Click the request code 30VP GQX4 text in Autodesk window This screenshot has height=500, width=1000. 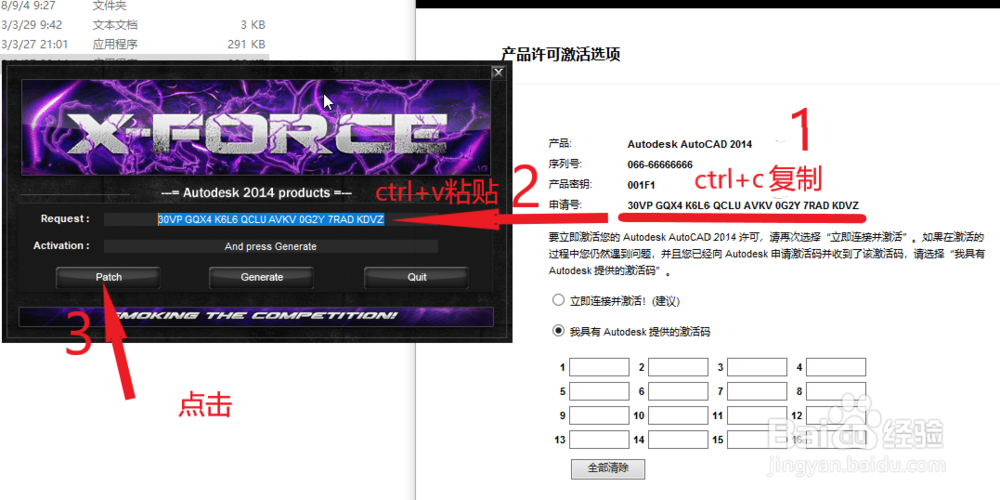[743, 205]
